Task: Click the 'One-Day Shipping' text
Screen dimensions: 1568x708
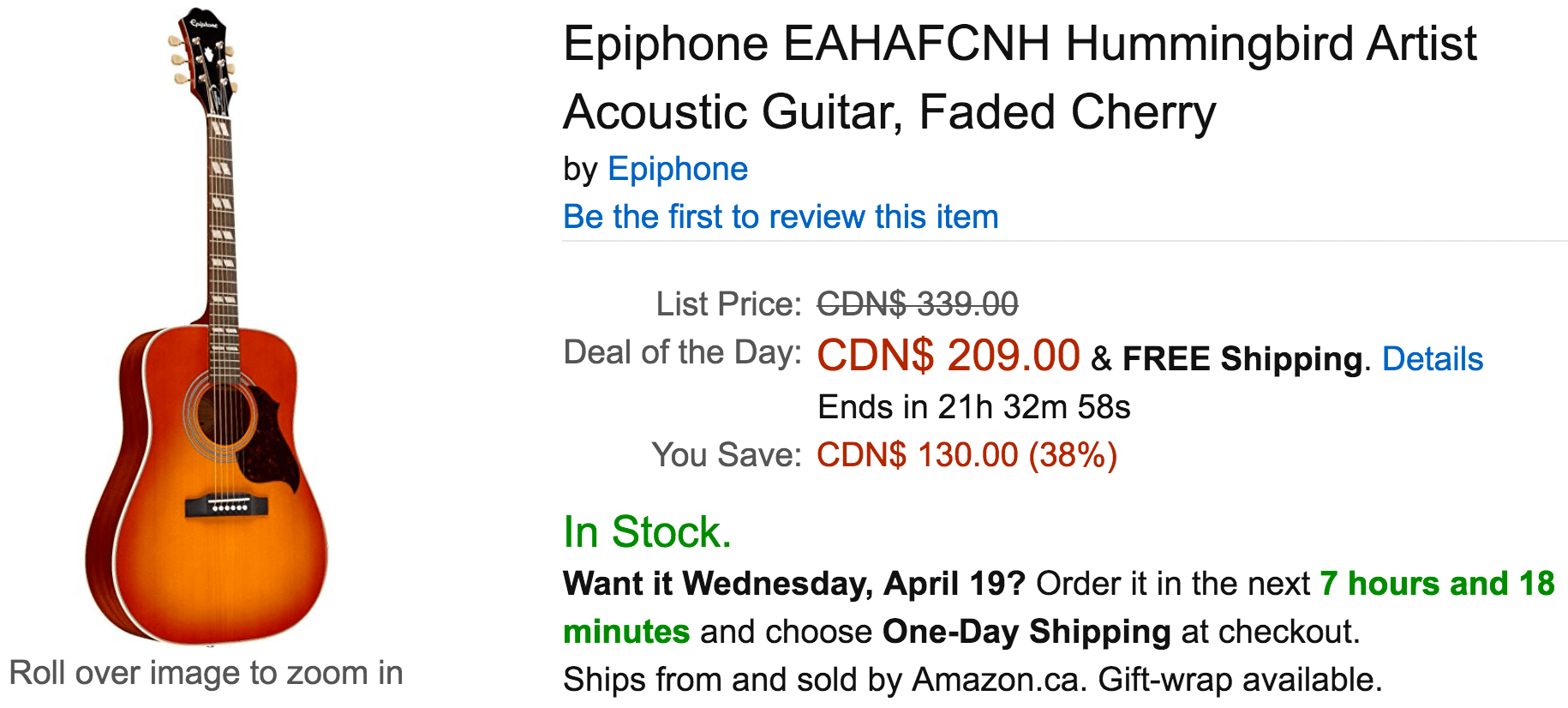Action: click(x=1026, y=632)
